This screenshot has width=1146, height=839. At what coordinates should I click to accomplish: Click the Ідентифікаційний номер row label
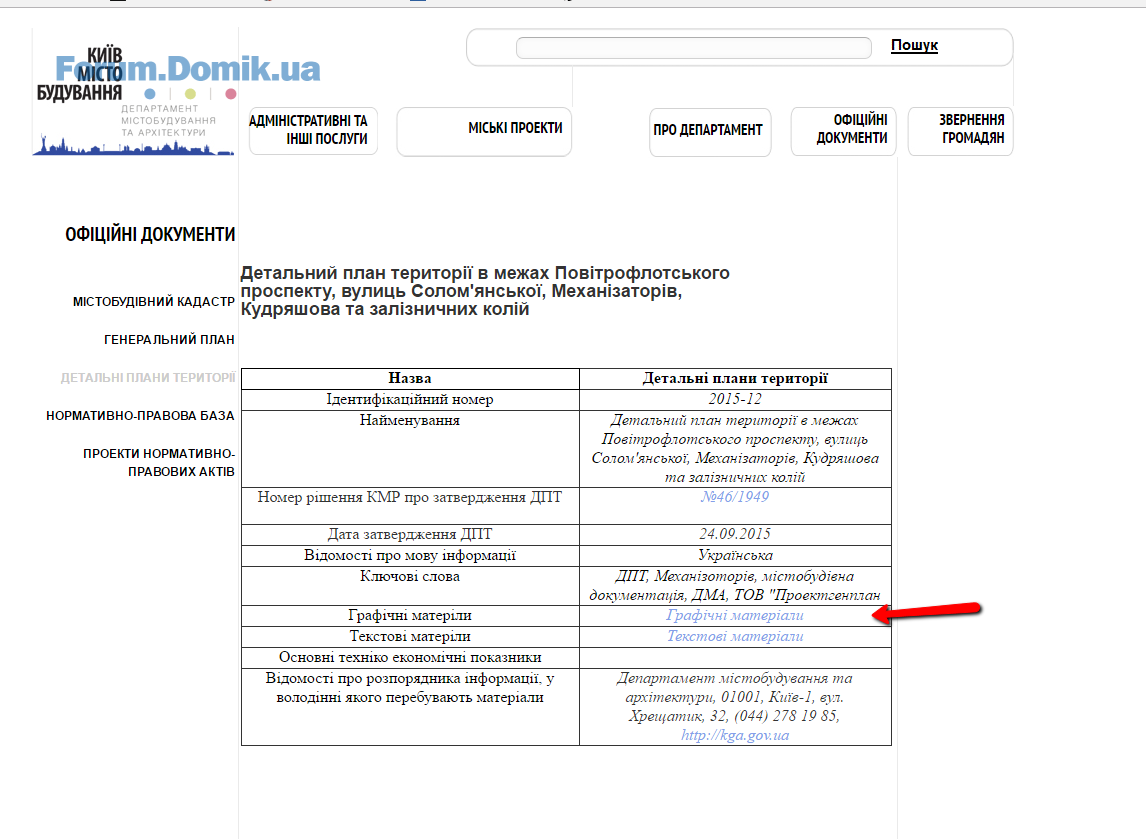pyautogui.click(x=410, y=400)
